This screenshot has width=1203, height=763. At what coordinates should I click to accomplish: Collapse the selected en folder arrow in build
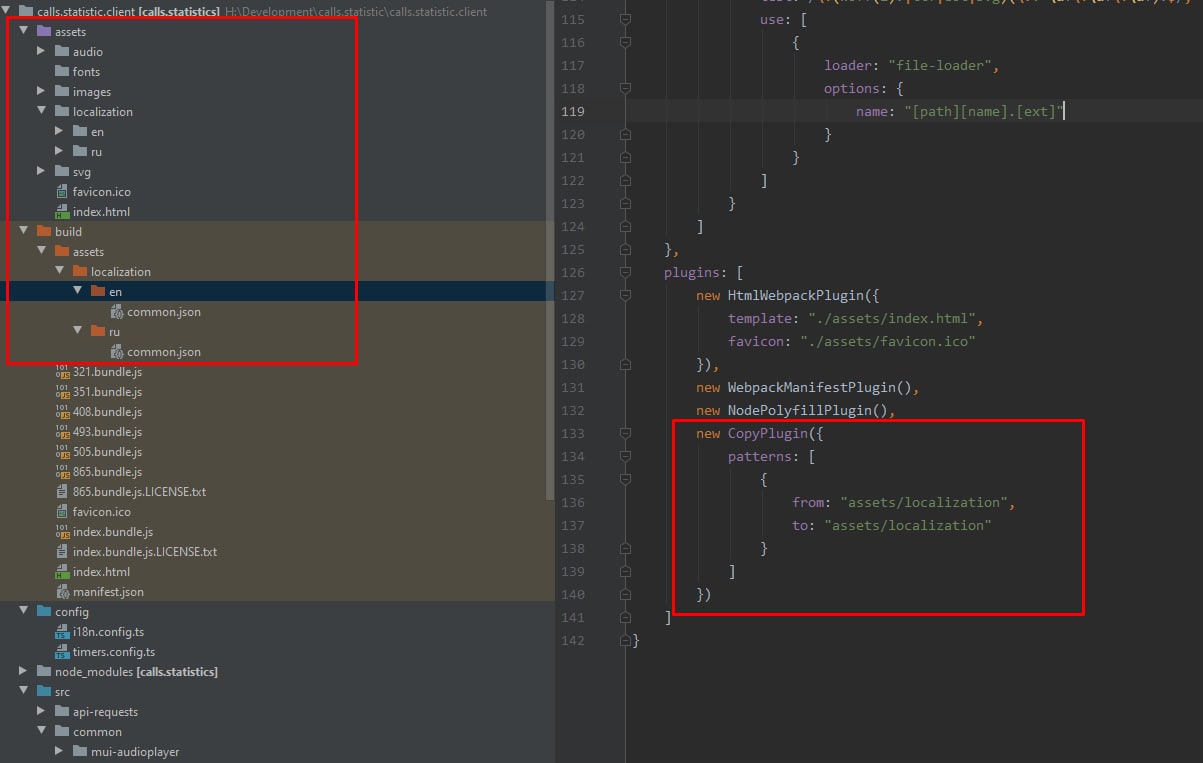click(x=78, y=291)
